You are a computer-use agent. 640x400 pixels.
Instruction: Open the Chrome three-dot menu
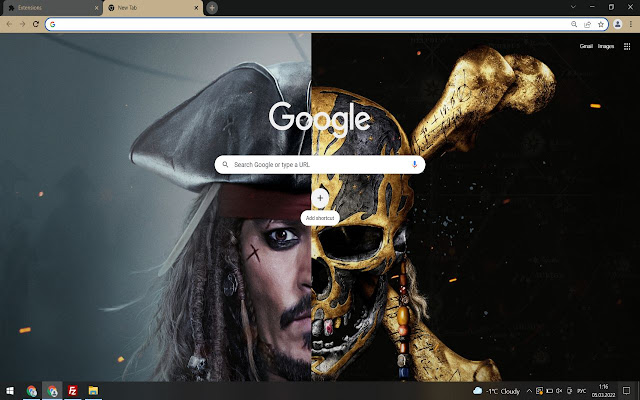(631, 24)
